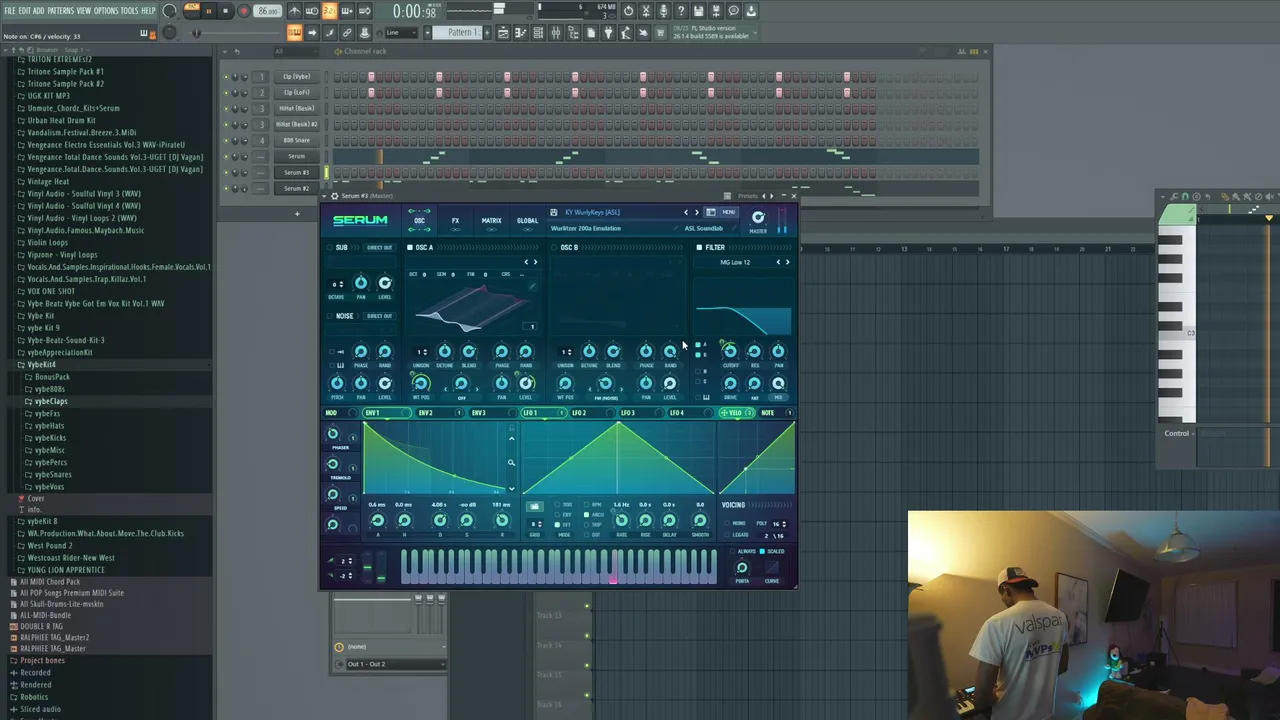Click the Serum logo
This screenshot has width=1280, height=720.
[x=360, y=220]
